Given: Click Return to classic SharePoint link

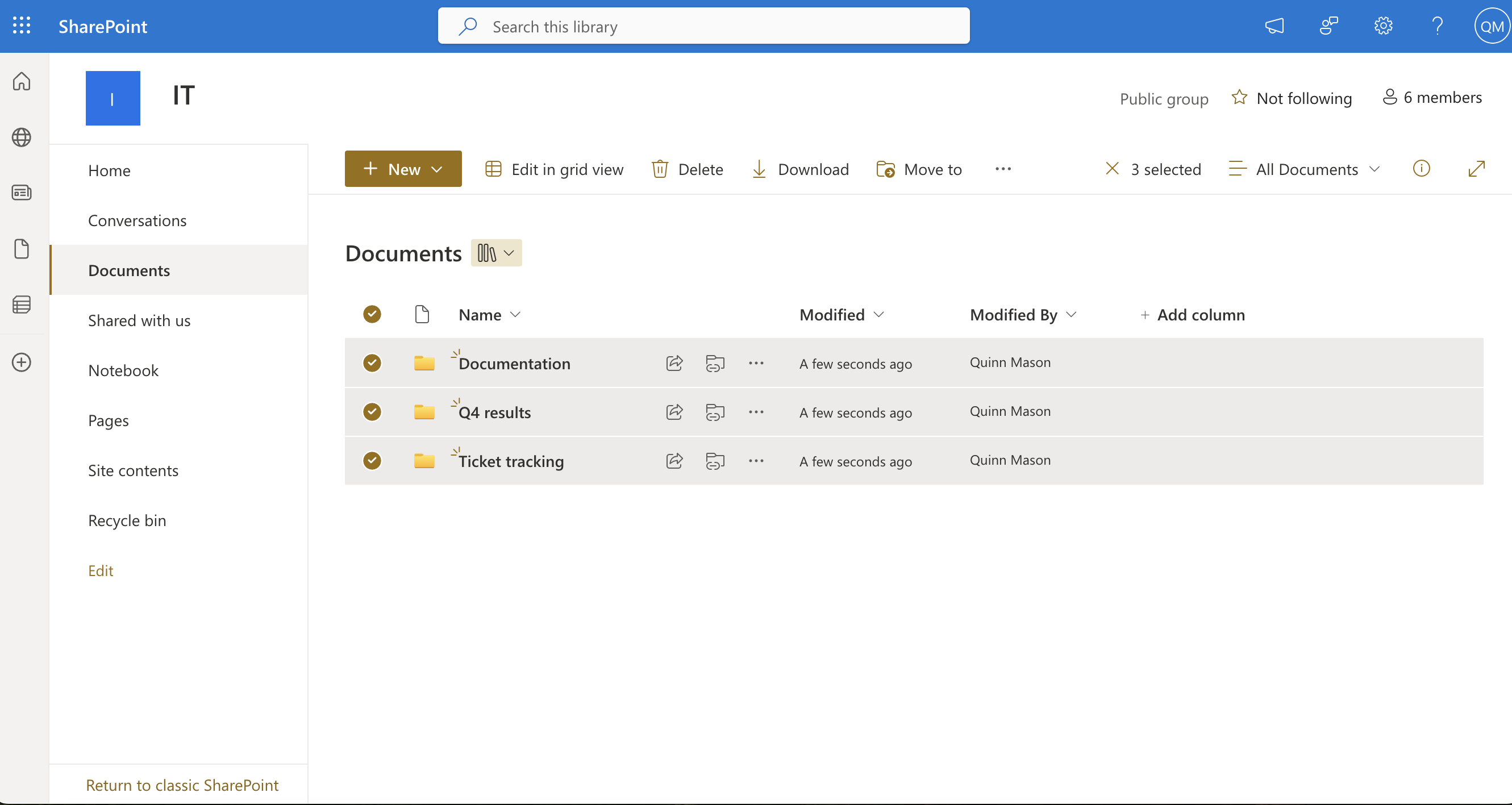Looking at the screenshot, I should pos(182,785).
